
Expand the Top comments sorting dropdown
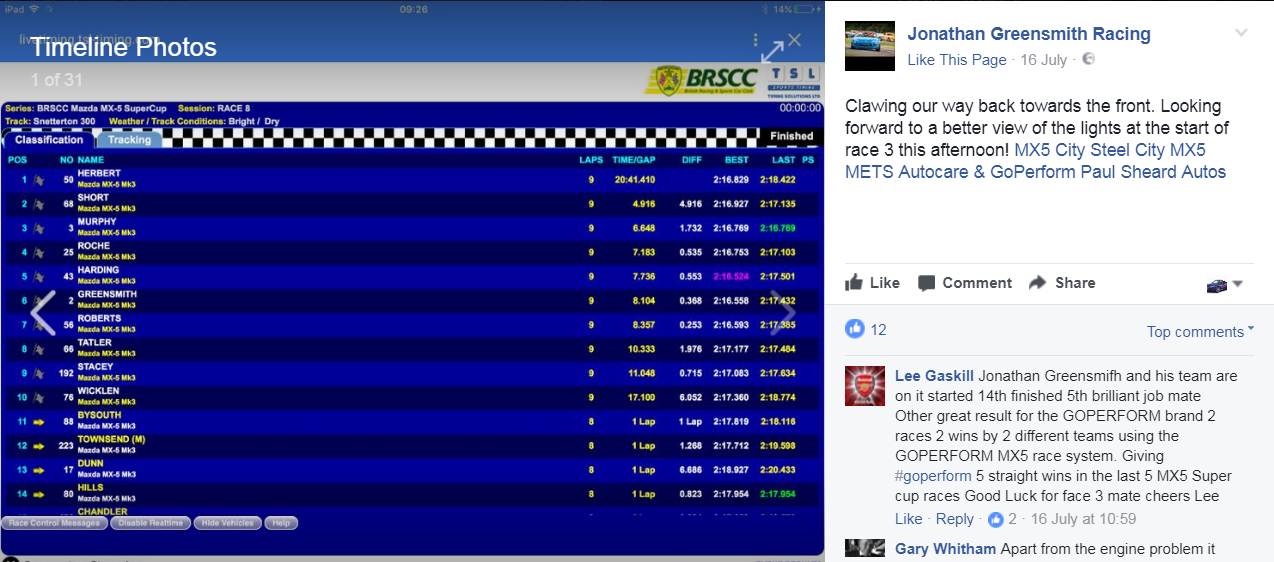pos(1200,332)
